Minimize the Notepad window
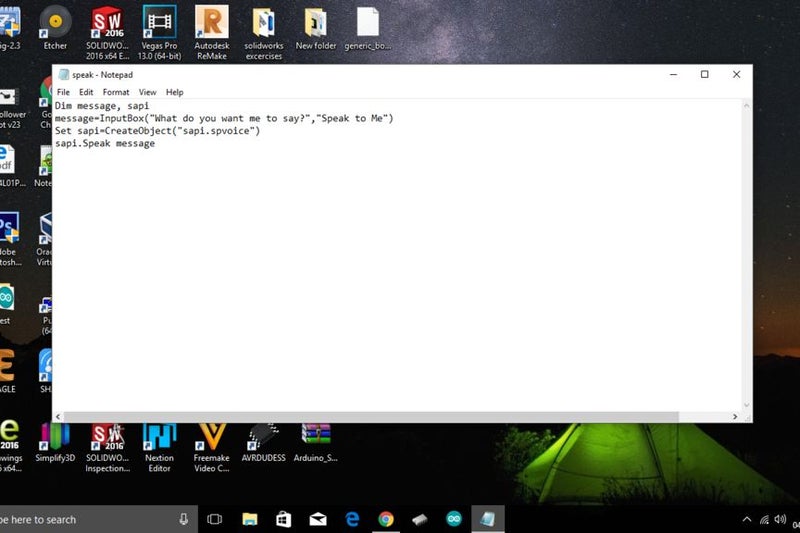 tap(673, 74)
